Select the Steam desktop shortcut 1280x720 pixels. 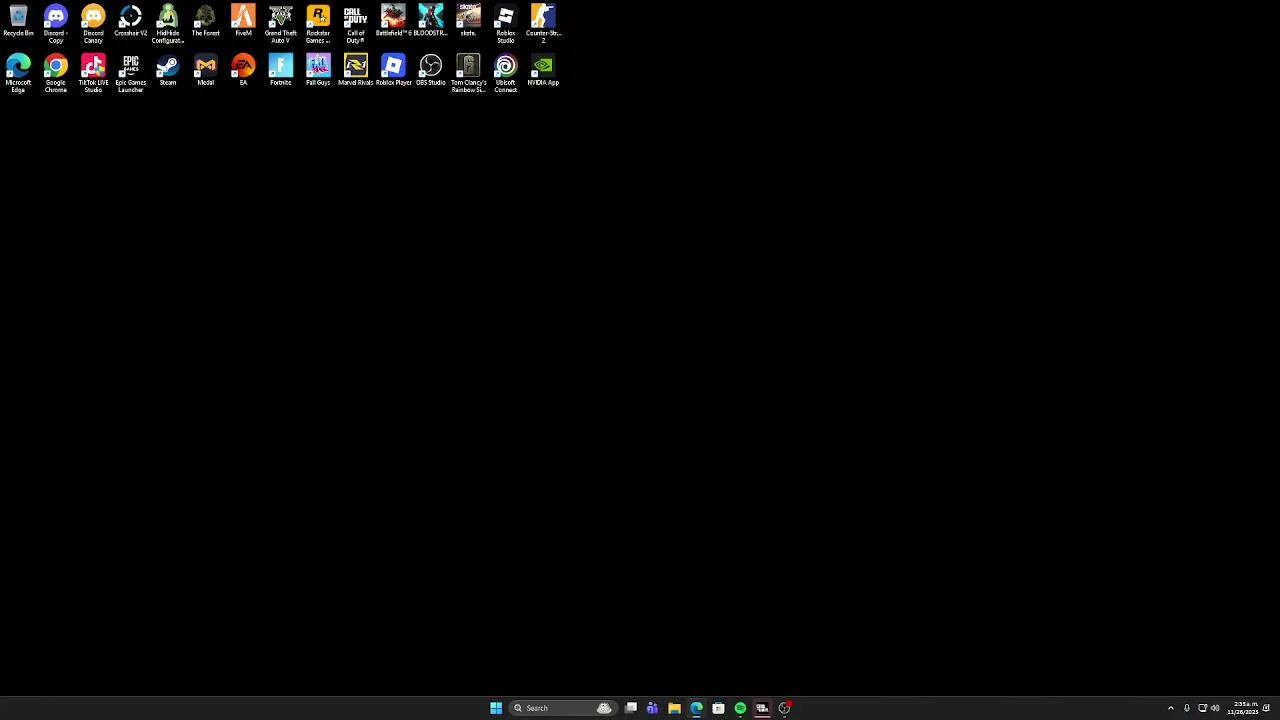click(x=168, y=71)
